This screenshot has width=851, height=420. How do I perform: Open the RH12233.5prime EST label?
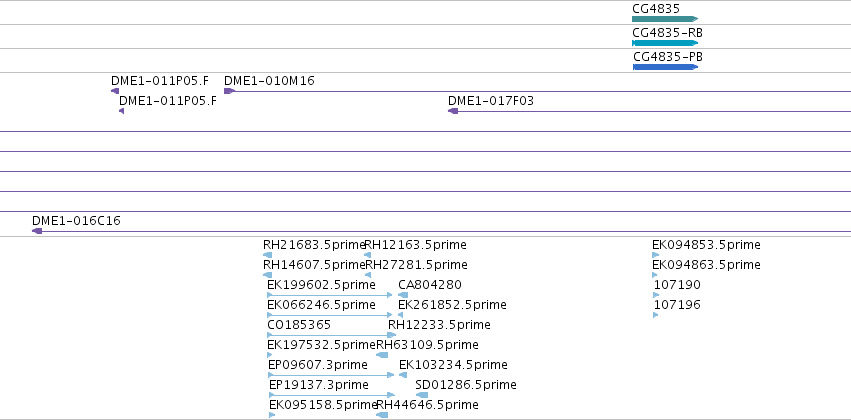click(439, 325)
